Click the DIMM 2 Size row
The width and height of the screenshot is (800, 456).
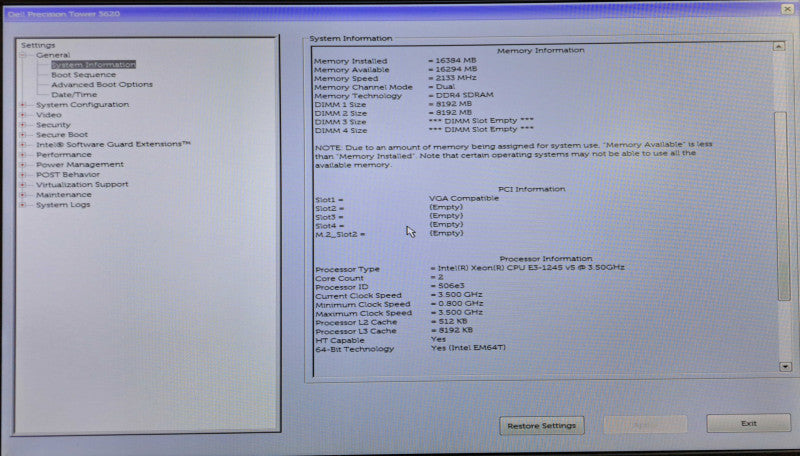click(x=393, y=113)
